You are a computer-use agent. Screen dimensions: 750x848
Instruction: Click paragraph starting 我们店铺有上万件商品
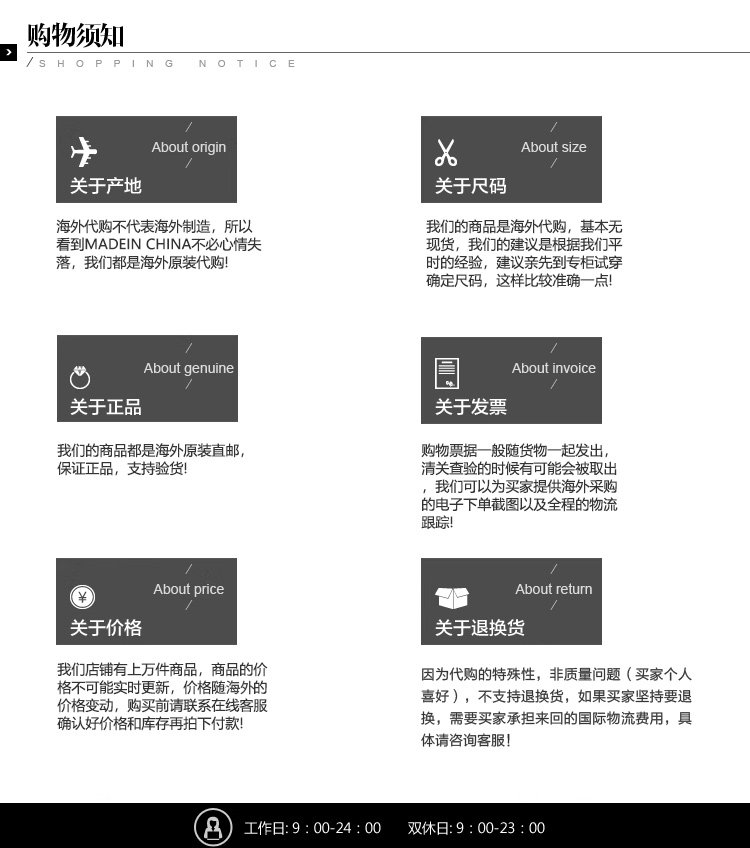[x=162, y=696]
